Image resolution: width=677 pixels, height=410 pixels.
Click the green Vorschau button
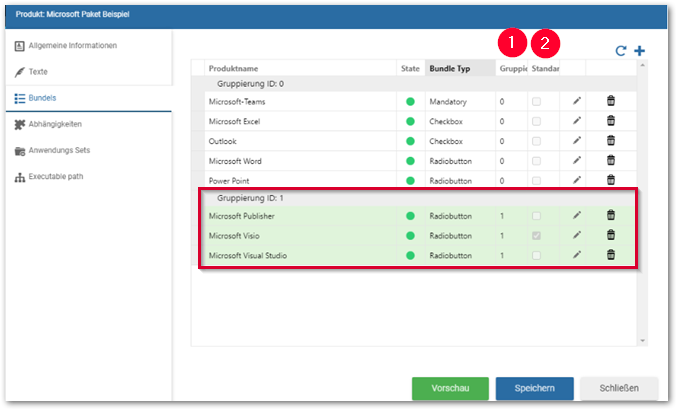pos(450,388)
